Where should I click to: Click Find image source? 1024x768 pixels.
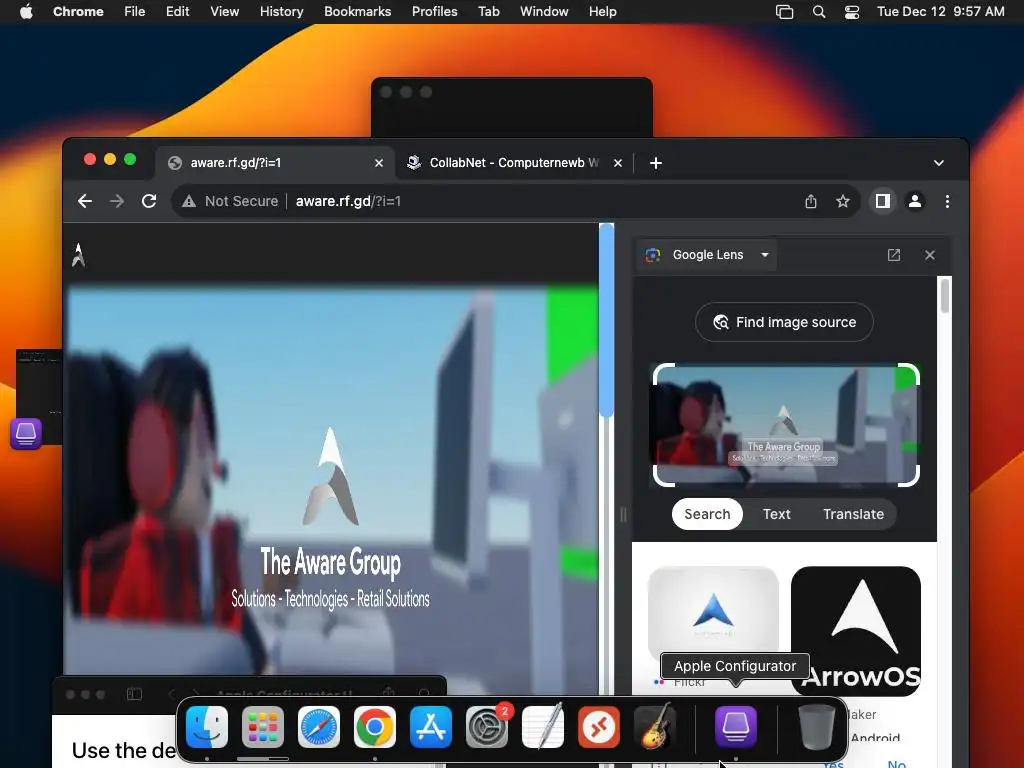pyautogui.click(x=784, y=322)
